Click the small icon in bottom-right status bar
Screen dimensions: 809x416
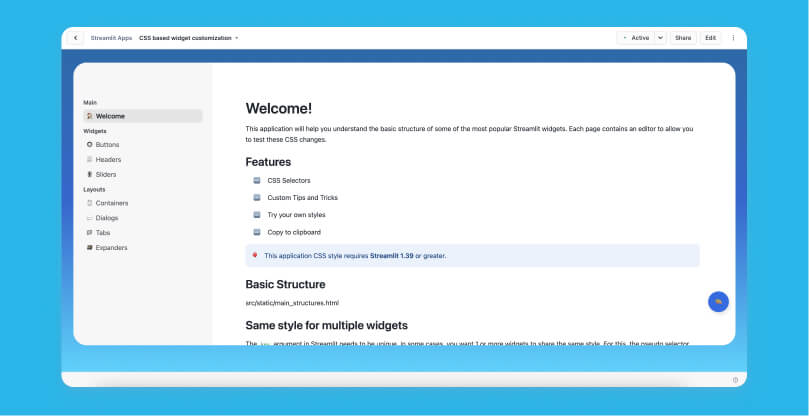(735, 380)
